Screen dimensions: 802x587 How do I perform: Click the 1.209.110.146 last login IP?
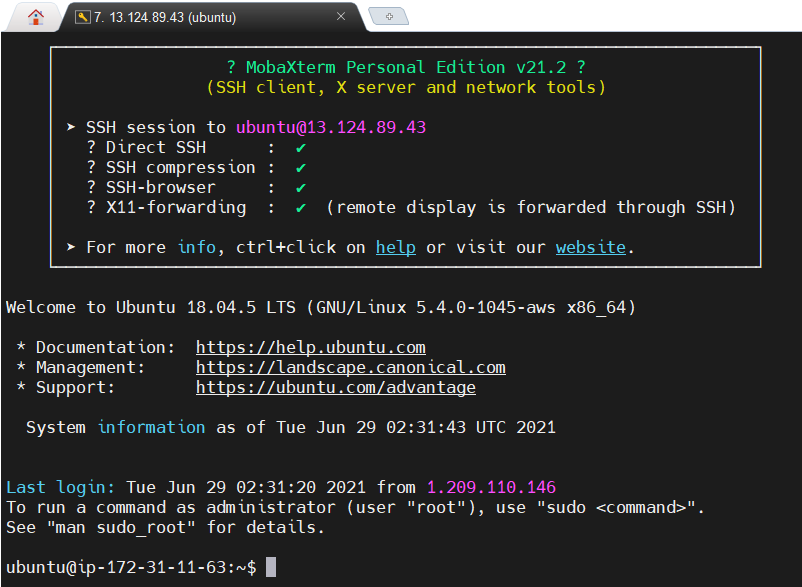[491, 487]
